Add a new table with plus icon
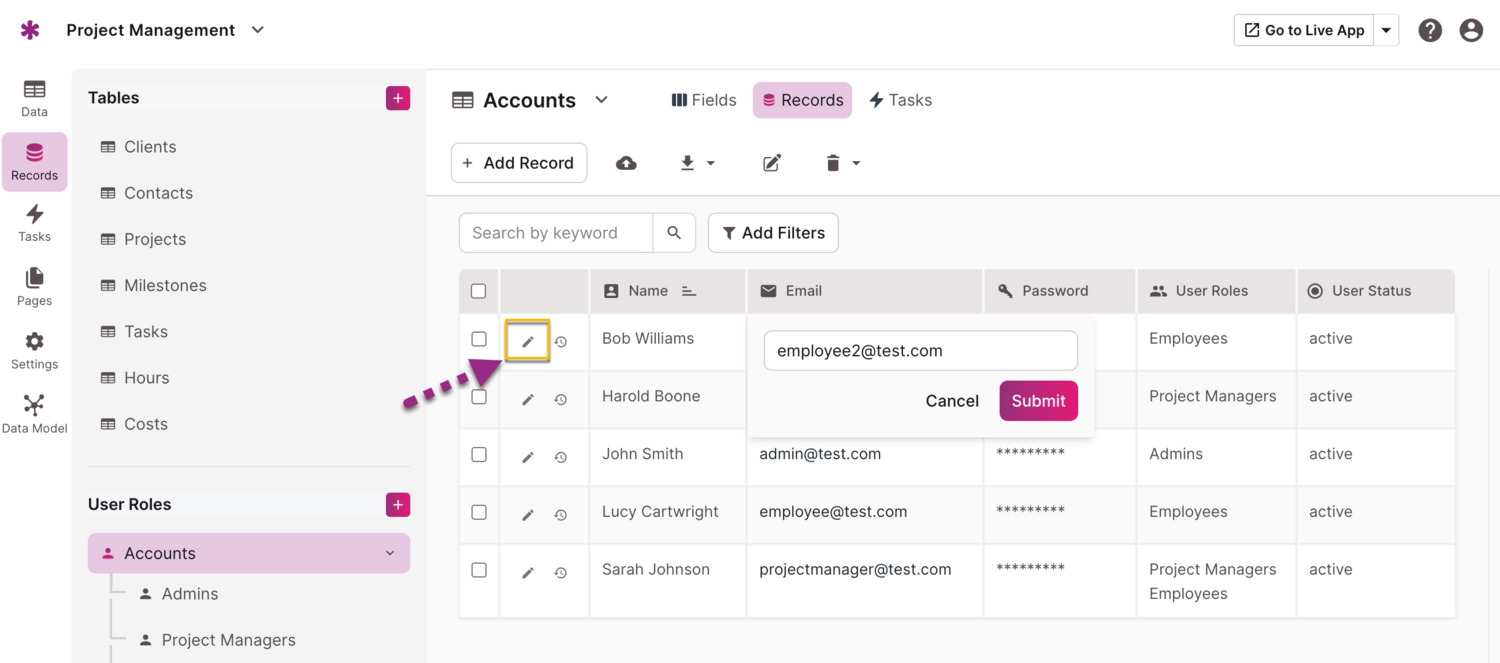Viewport: 1500px width, 663px height. point(398,98)
